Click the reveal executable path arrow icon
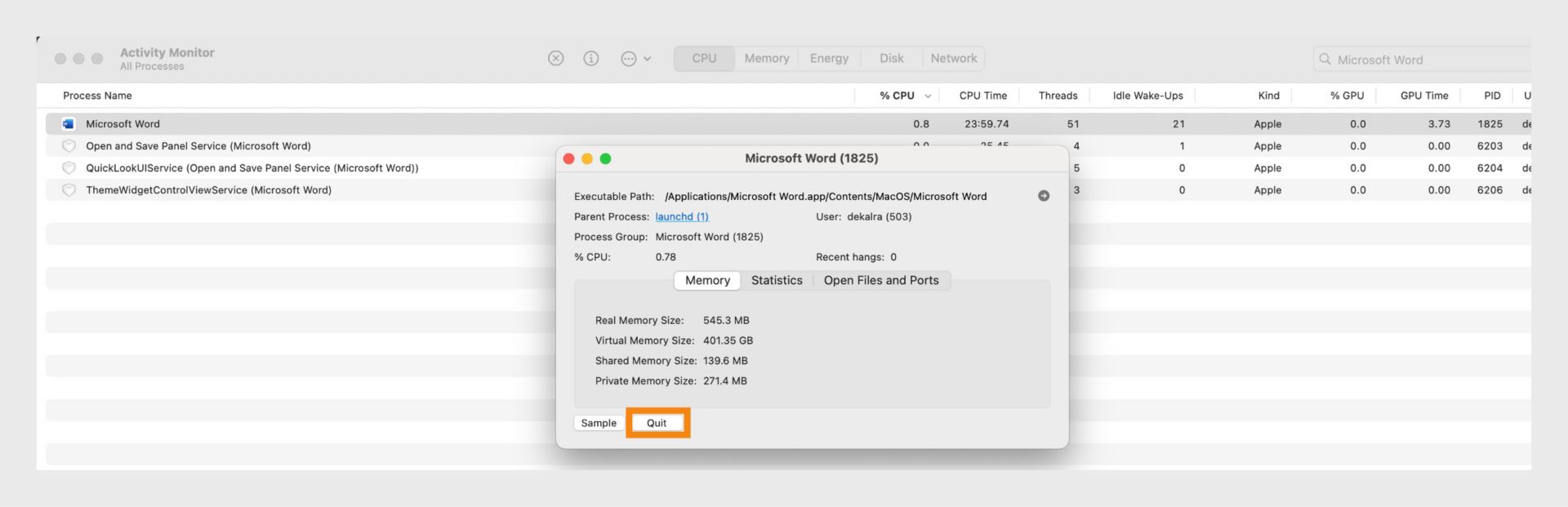 1044,196
